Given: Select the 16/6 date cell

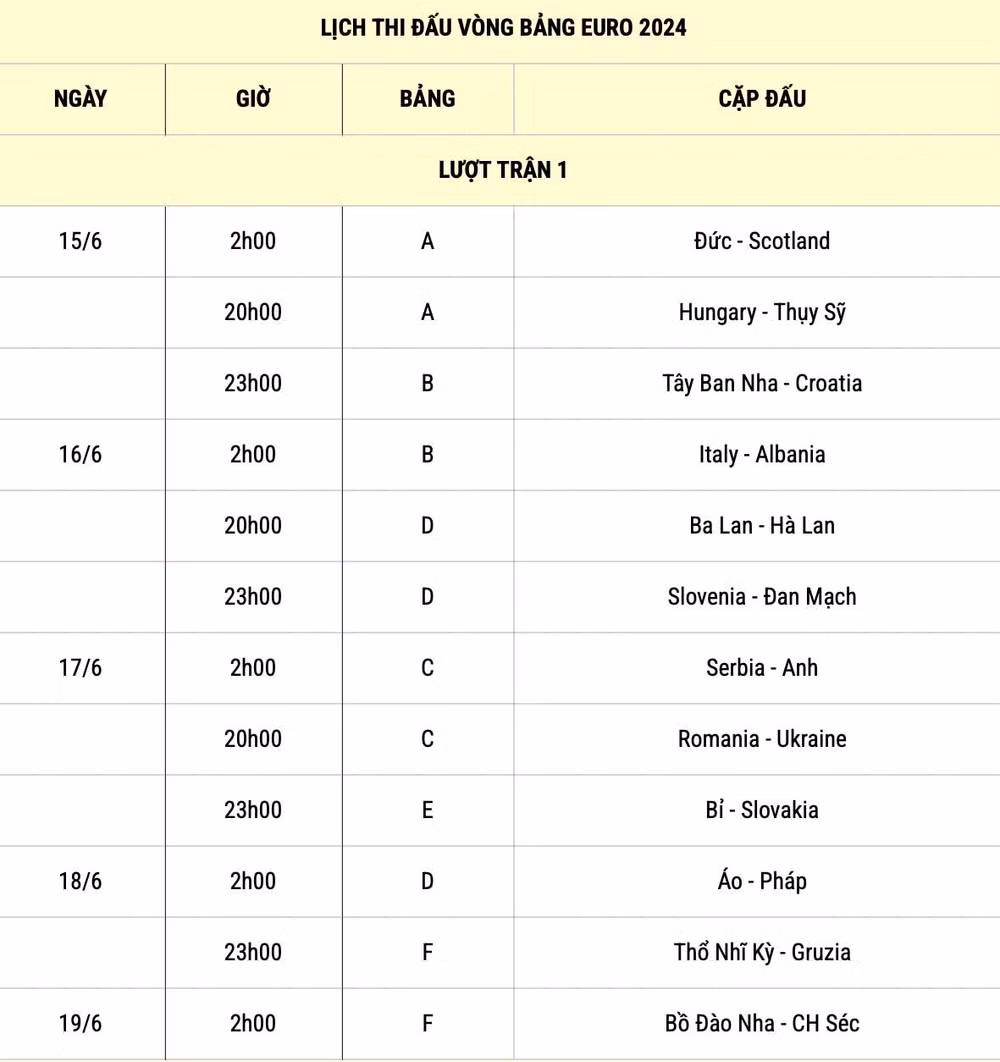Looking at the screenshot, I should (81, 454).
